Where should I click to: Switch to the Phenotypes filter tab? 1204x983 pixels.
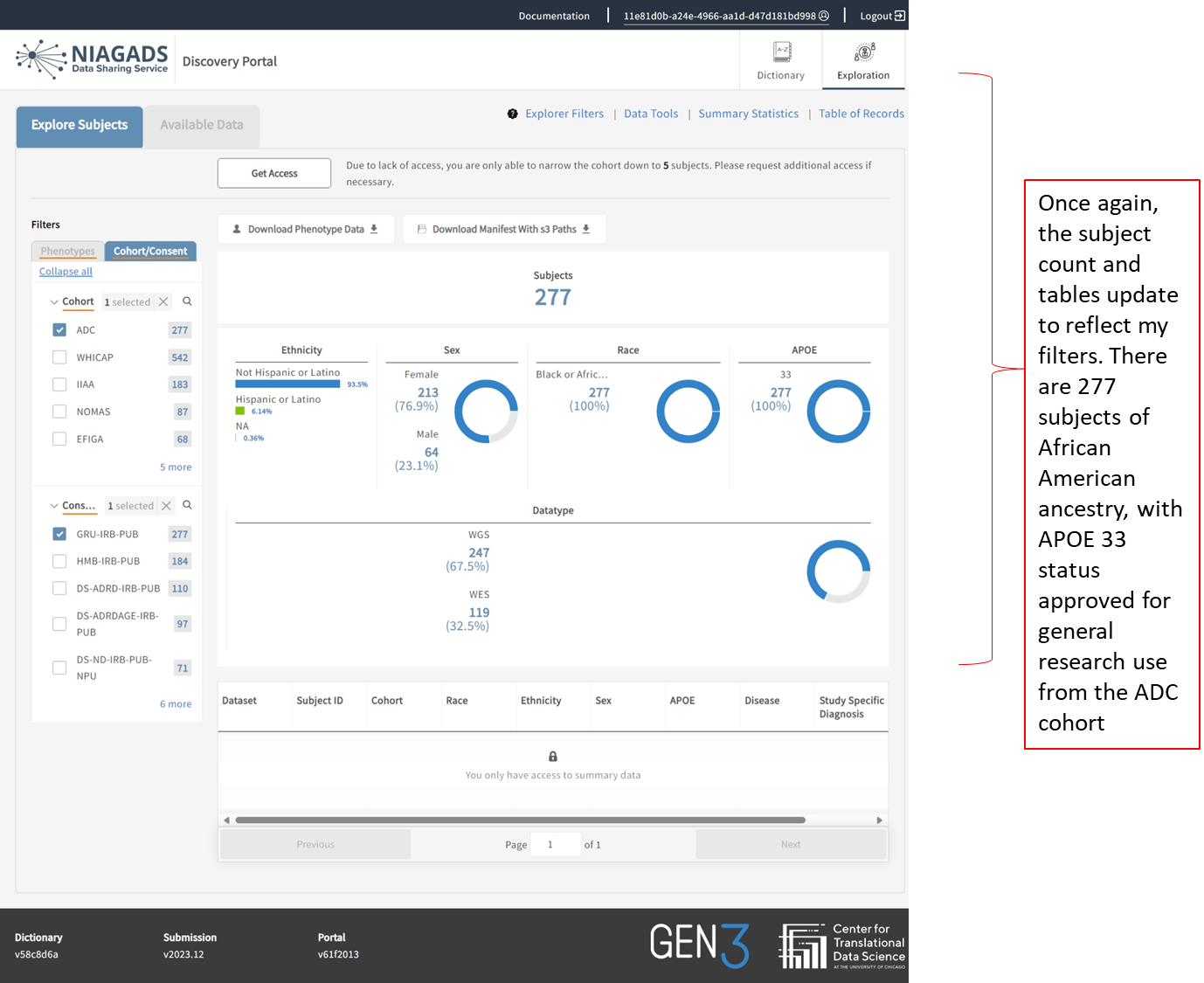click(68, 252)
